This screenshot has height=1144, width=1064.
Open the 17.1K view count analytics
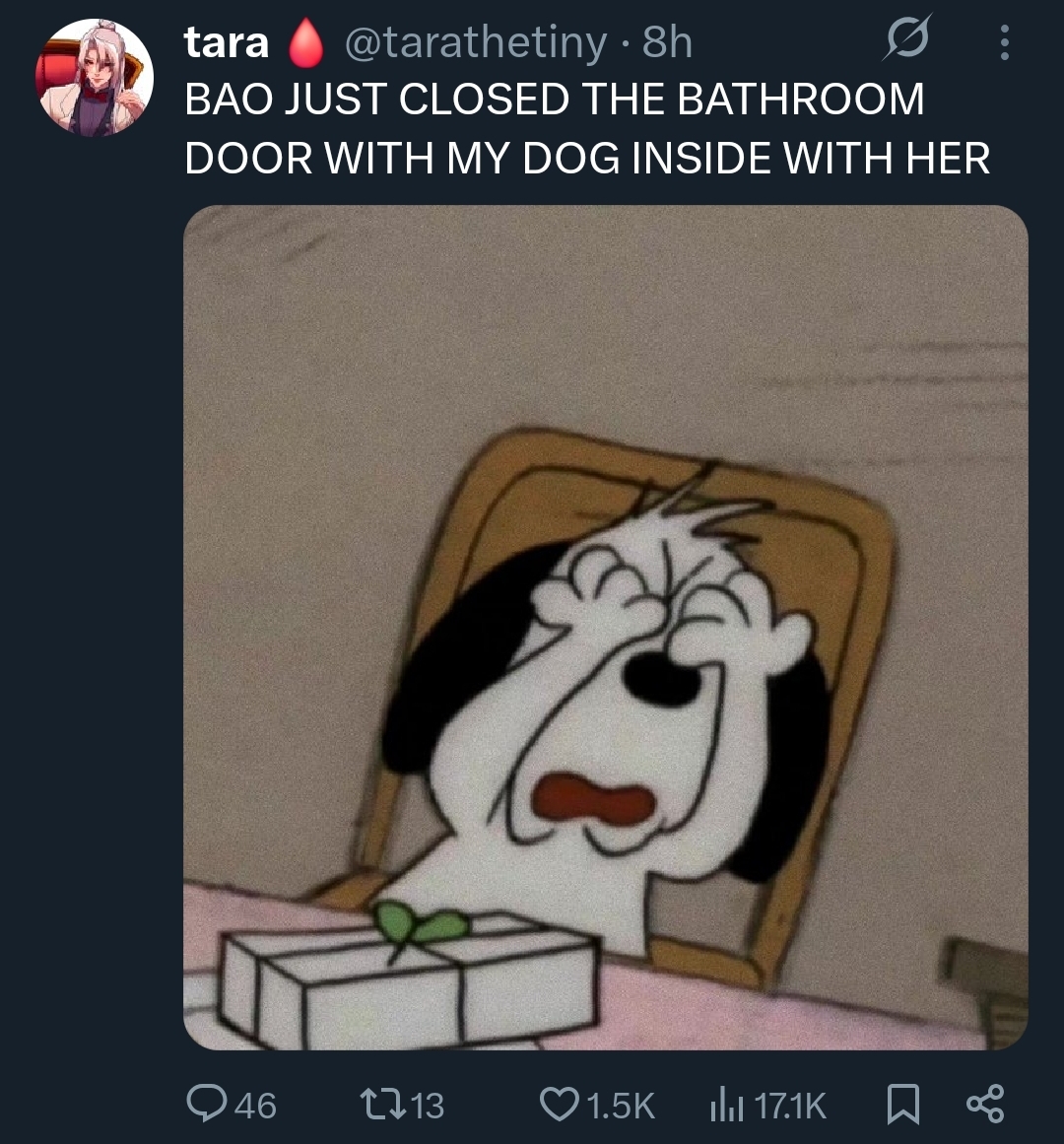790,1106
